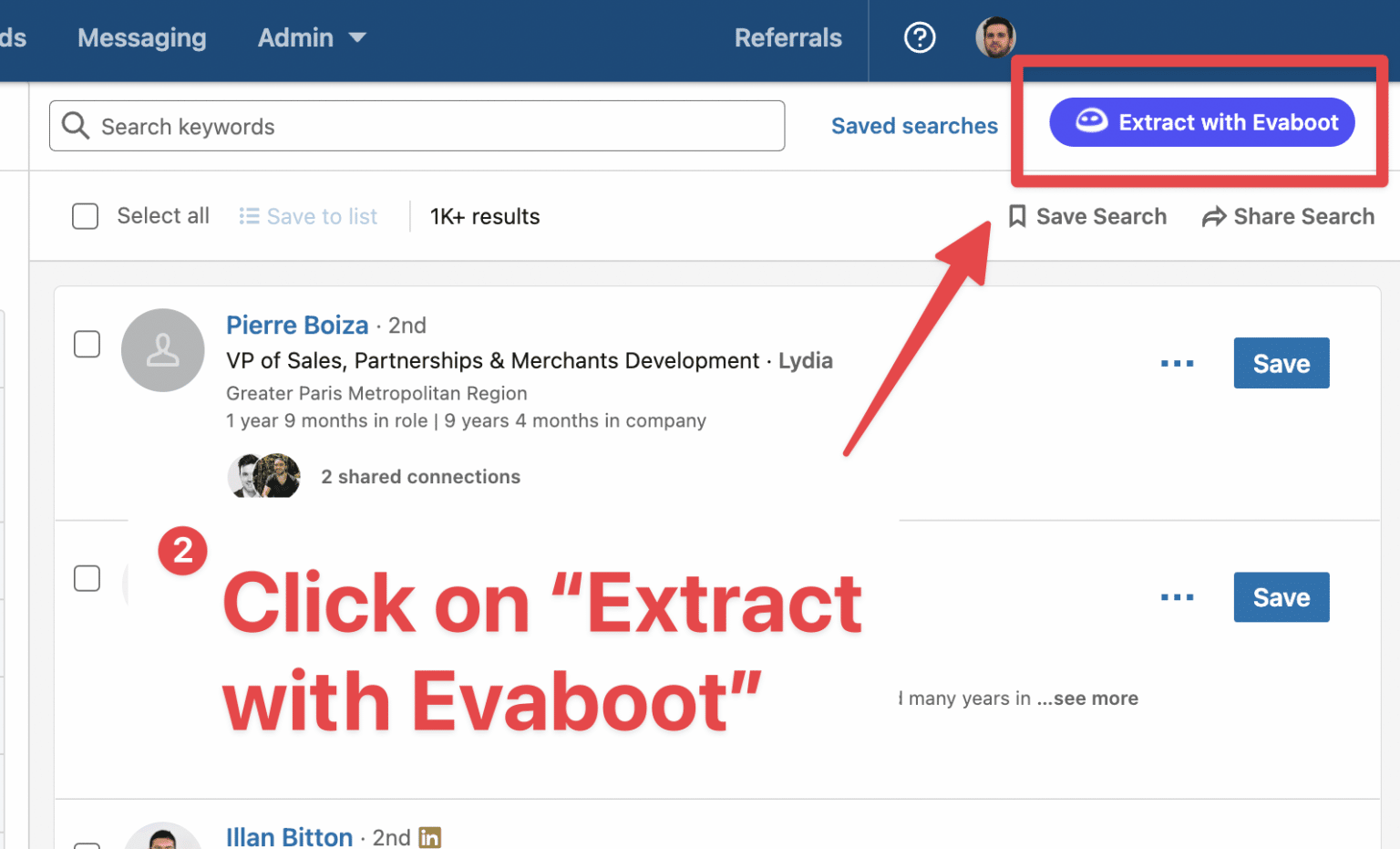Screen dimensions: 1400x849
Task: Open the ellipsis menu on the second result
Action: 1177,596
